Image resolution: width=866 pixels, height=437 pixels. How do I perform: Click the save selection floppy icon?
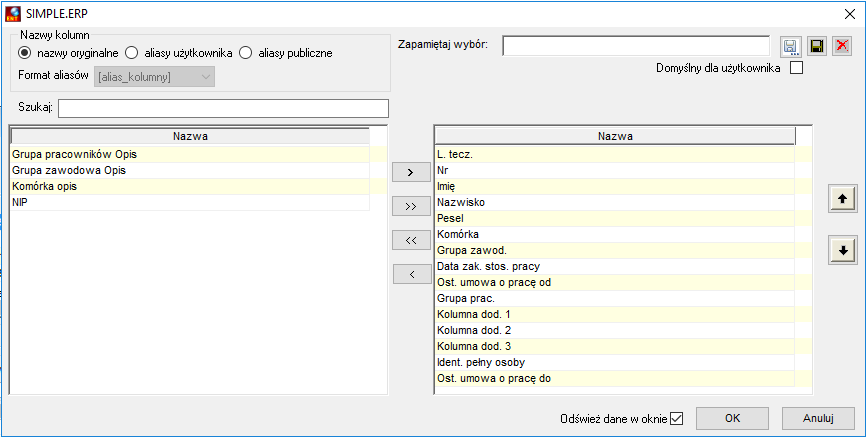tap(790, 46)
